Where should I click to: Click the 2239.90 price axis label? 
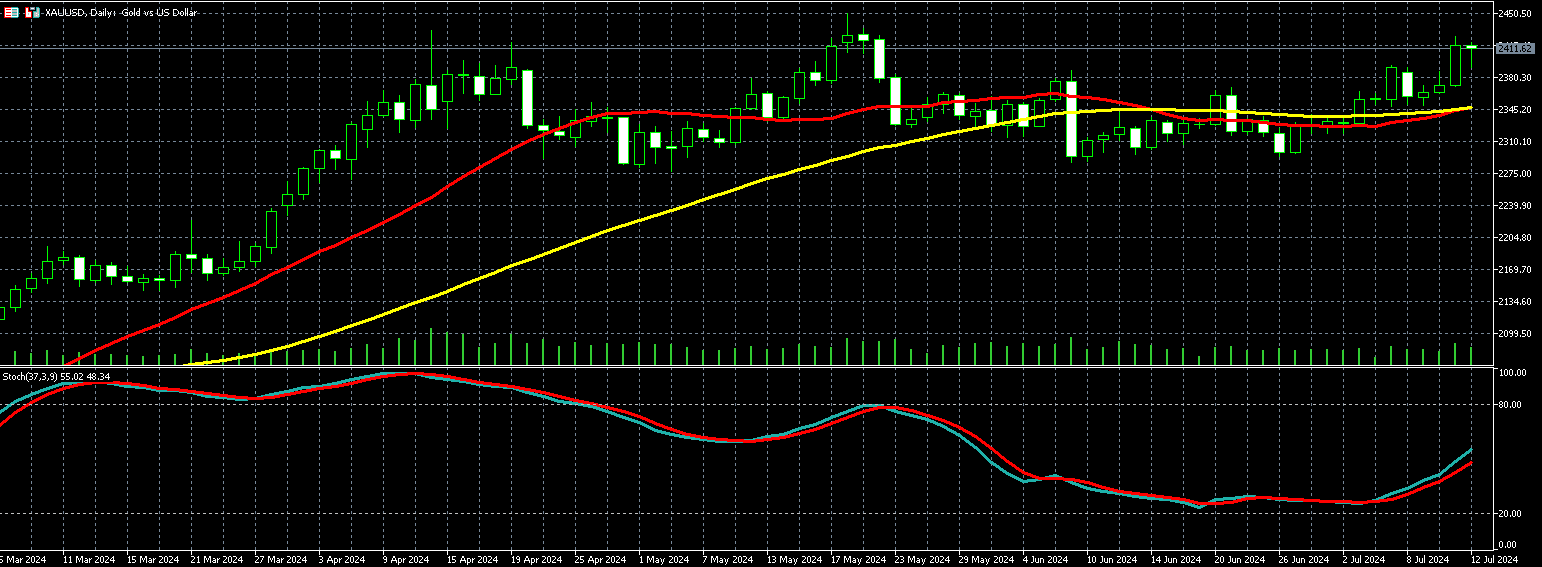pyautogui.click(x=1516, y=205)
